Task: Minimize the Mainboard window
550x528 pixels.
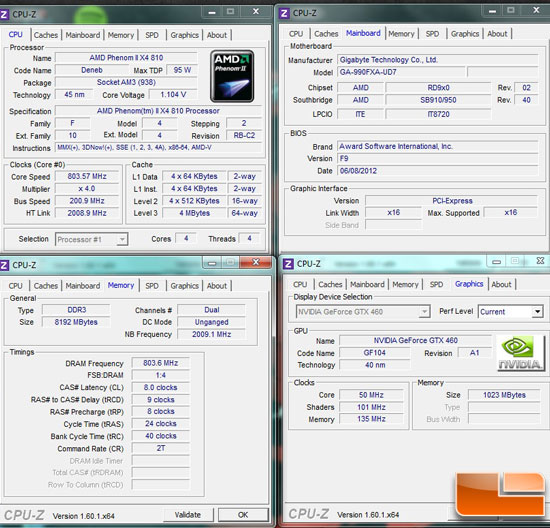Action: pyautogui.click(x=492, y=11)
